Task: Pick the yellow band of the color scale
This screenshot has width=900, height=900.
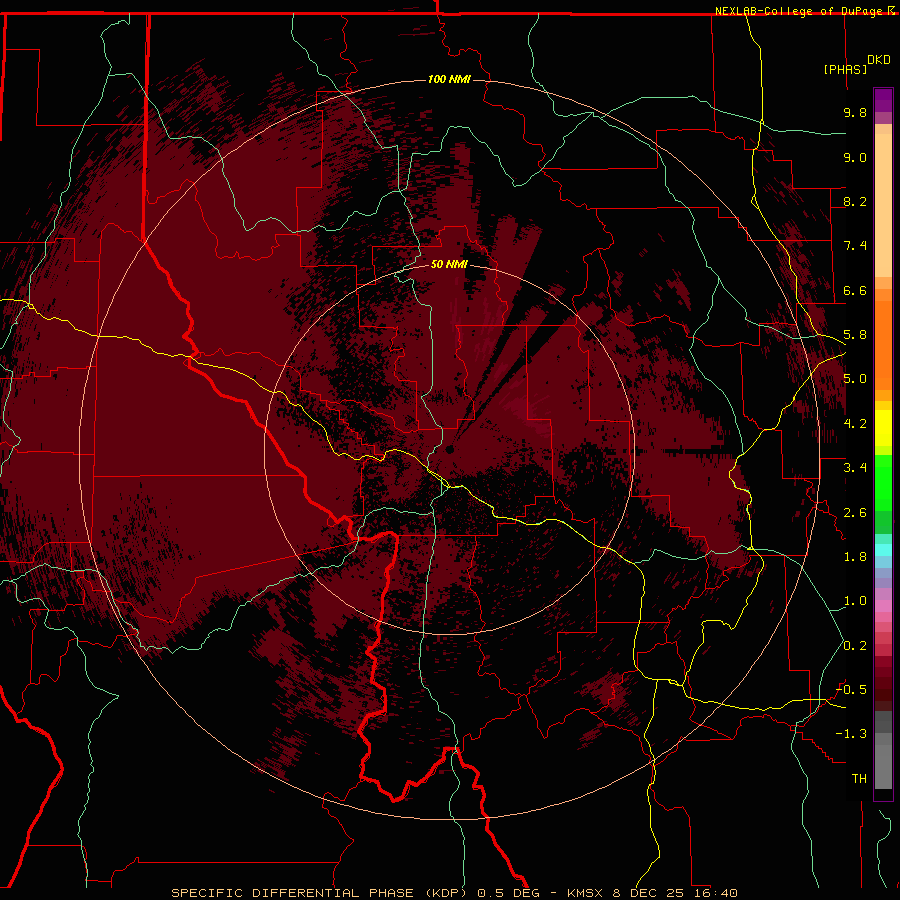Action: (883, 428)
